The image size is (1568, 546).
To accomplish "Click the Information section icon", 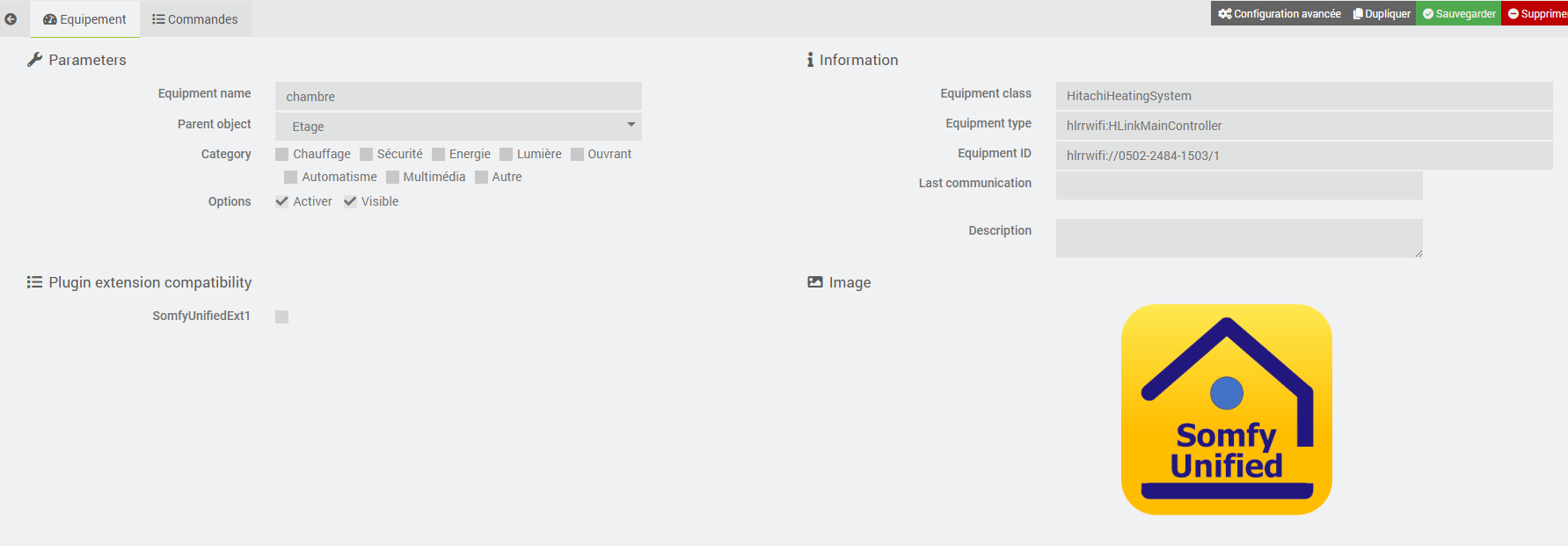I will pos(810,60).
